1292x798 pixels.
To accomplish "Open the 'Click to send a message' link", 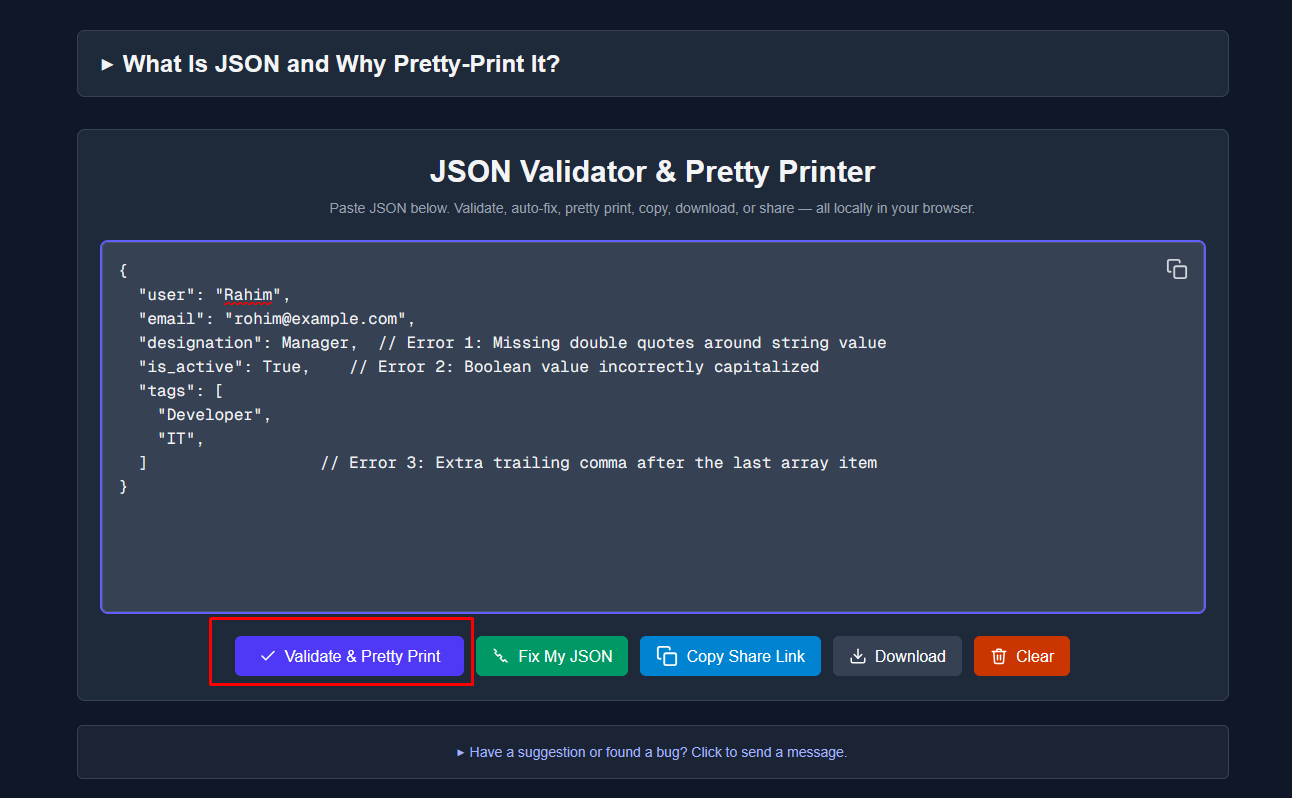I will [x=768, y=752].
